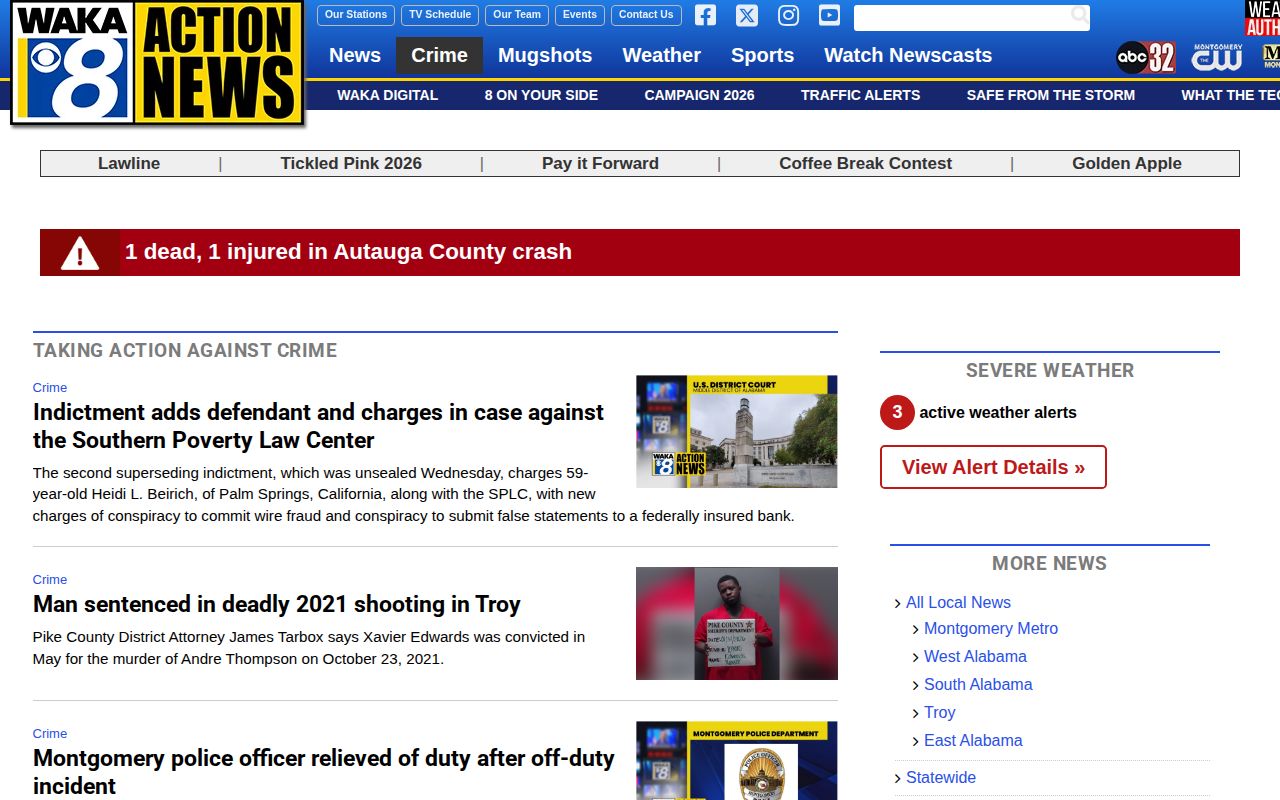This screenshot has width=1280, height=800.
Task: Click the warning triangle alert icon
Action: 80,253
